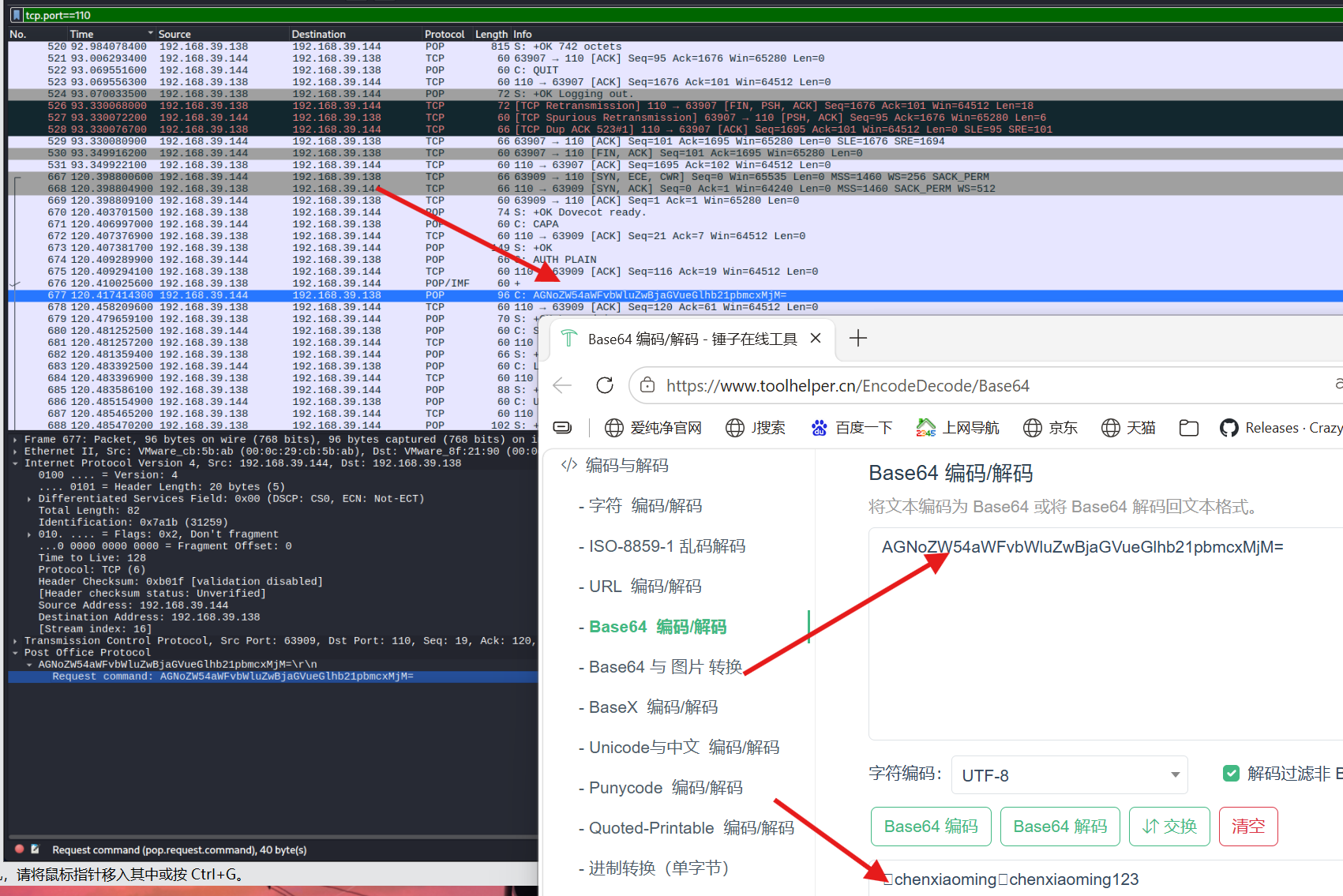Expand the Transmission Control Protocol section
1343x896 pixels.
16,641
